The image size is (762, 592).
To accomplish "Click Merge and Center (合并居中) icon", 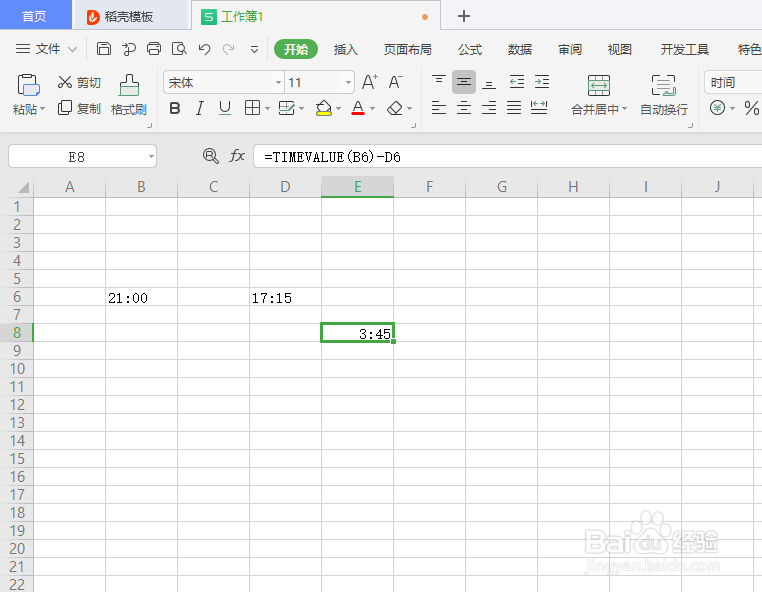I will click(599, 86).
